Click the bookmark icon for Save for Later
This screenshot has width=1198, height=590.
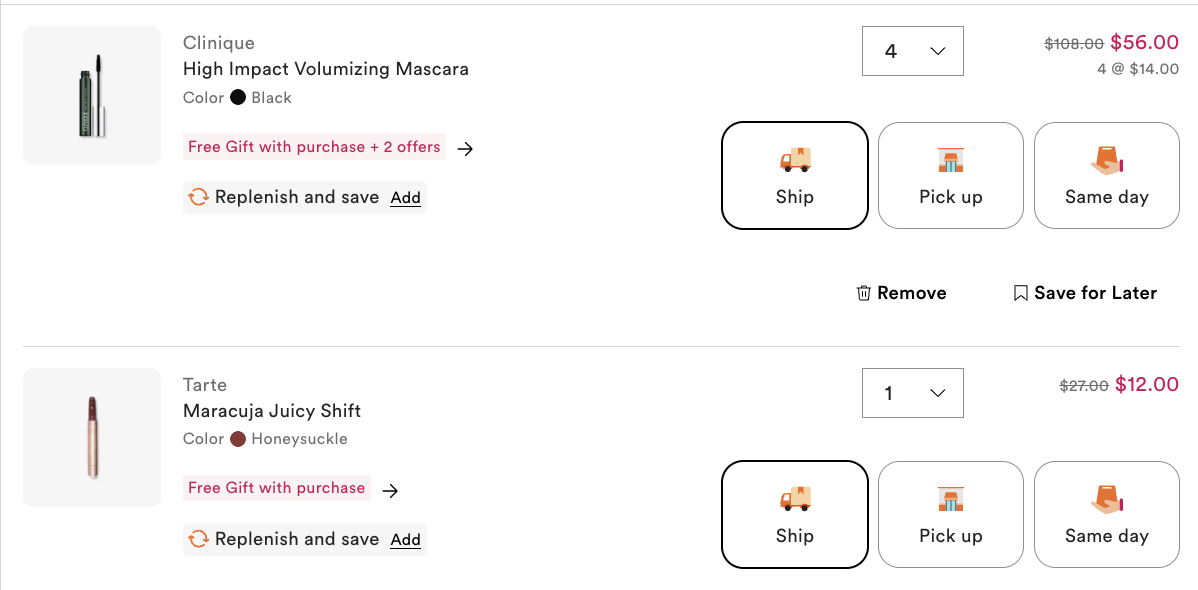click(1020, 293)
